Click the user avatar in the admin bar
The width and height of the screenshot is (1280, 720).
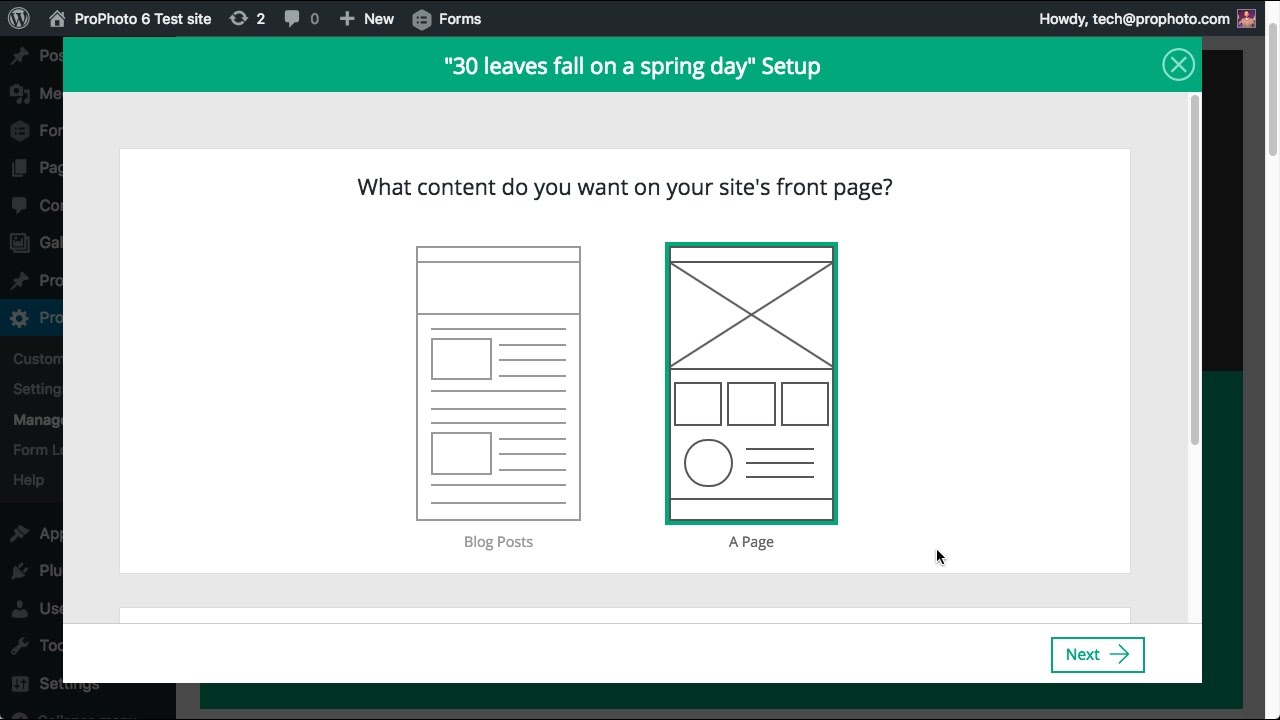point(1246,18)
